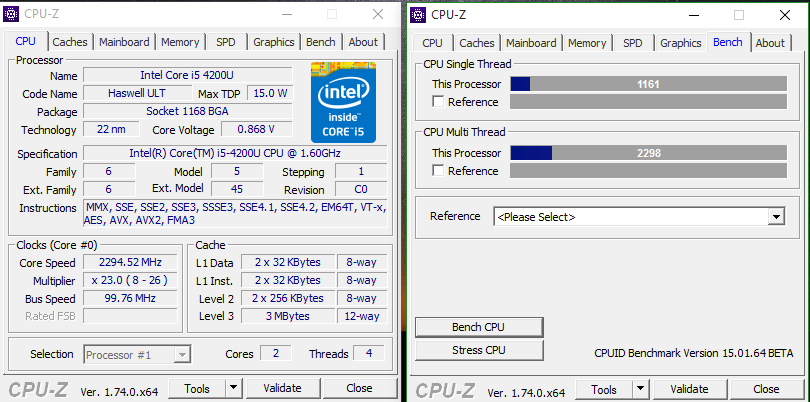Click the CPU-Z icon in right window title bar
The width and height of the screenshot is (810, 402).
click(417, 14)
